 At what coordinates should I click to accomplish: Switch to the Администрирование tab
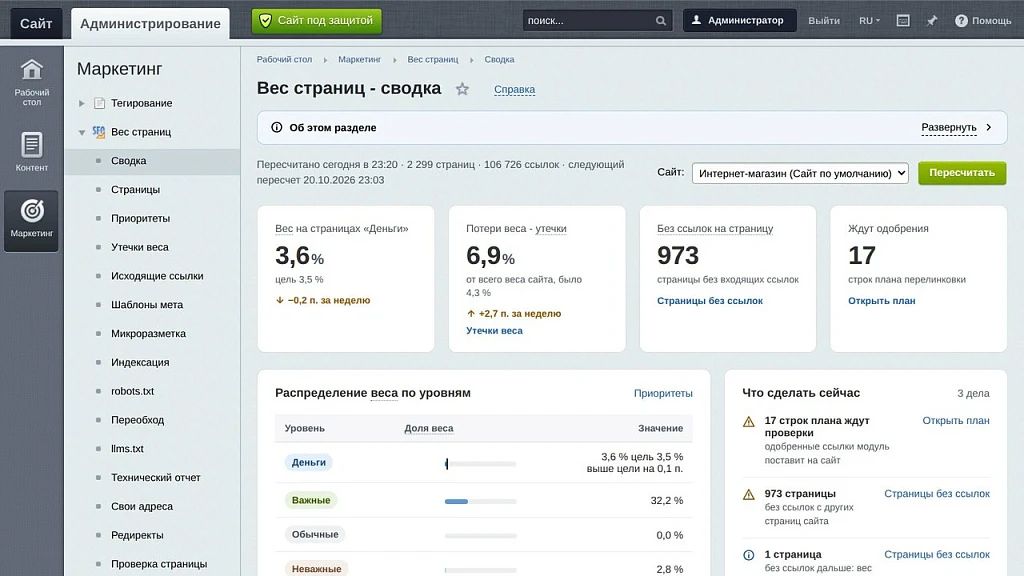[150, 24]
